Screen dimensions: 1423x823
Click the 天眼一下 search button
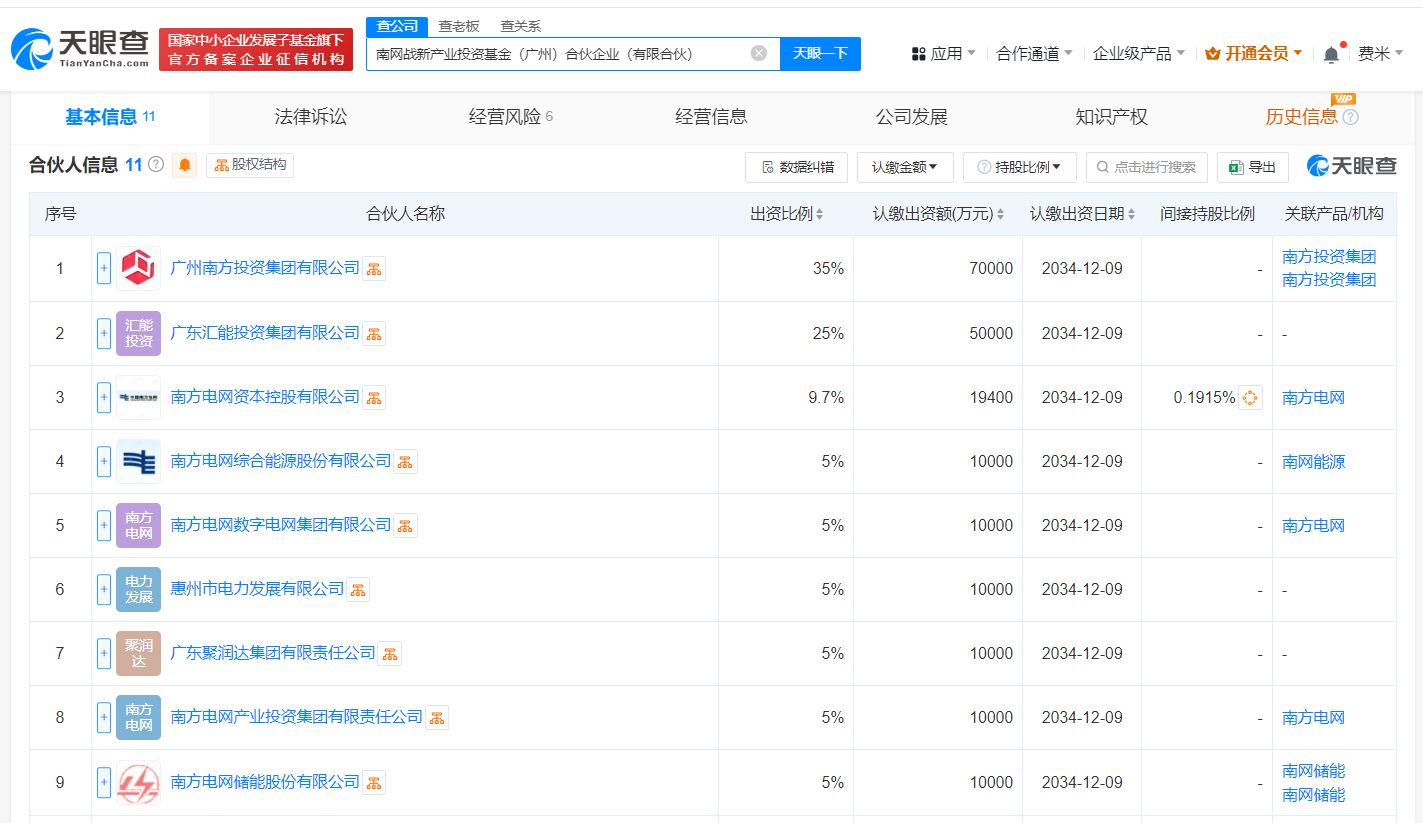(820, 54)
